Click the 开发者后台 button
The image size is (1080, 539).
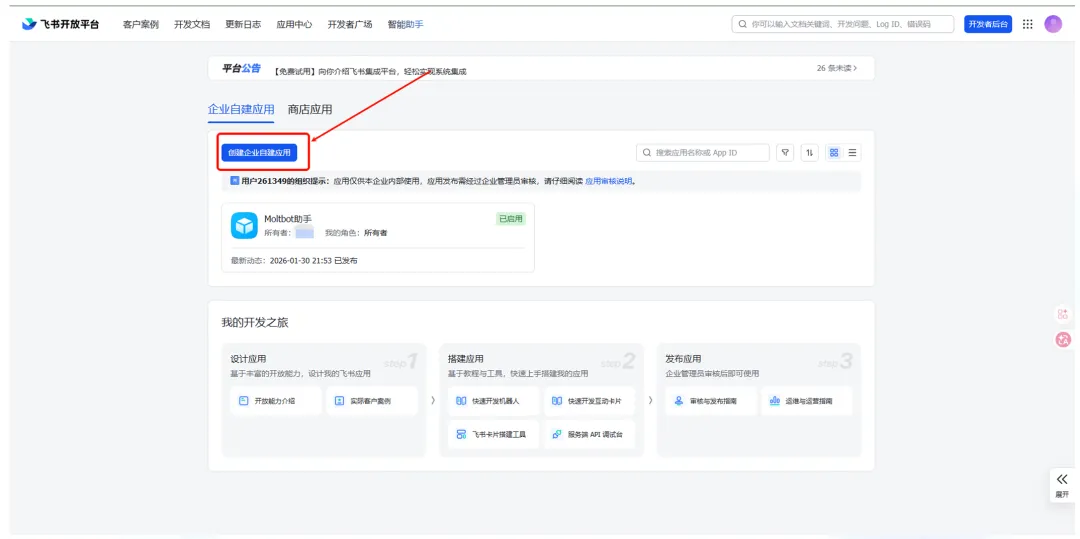coord(988,24)
